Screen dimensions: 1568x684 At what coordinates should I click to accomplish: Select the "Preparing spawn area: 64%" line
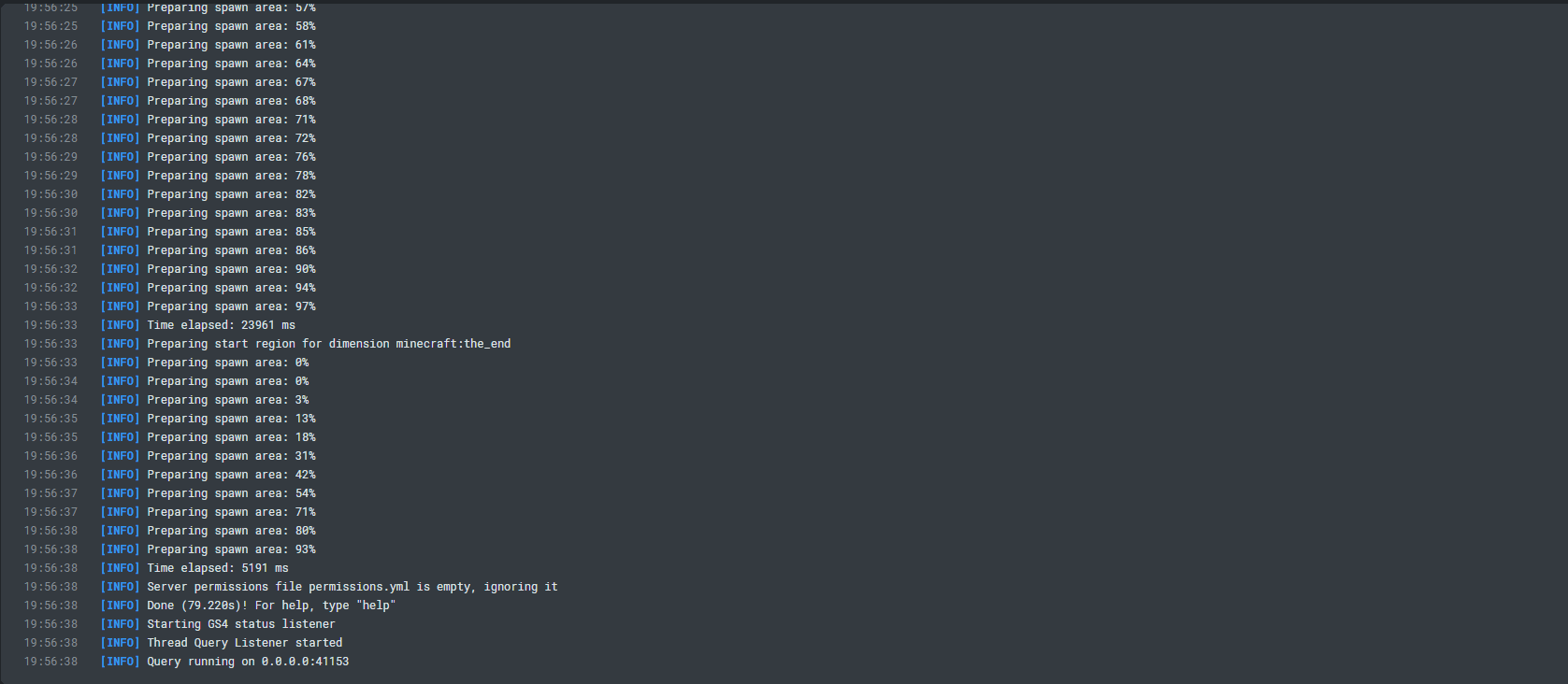[231, 64]
